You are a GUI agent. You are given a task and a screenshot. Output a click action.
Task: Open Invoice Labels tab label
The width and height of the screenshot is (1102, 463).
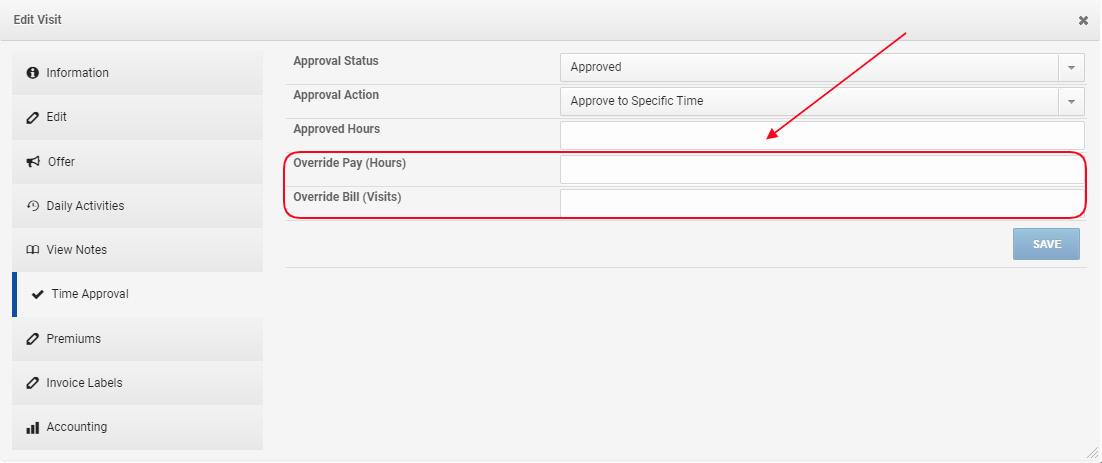click(84, 383)
